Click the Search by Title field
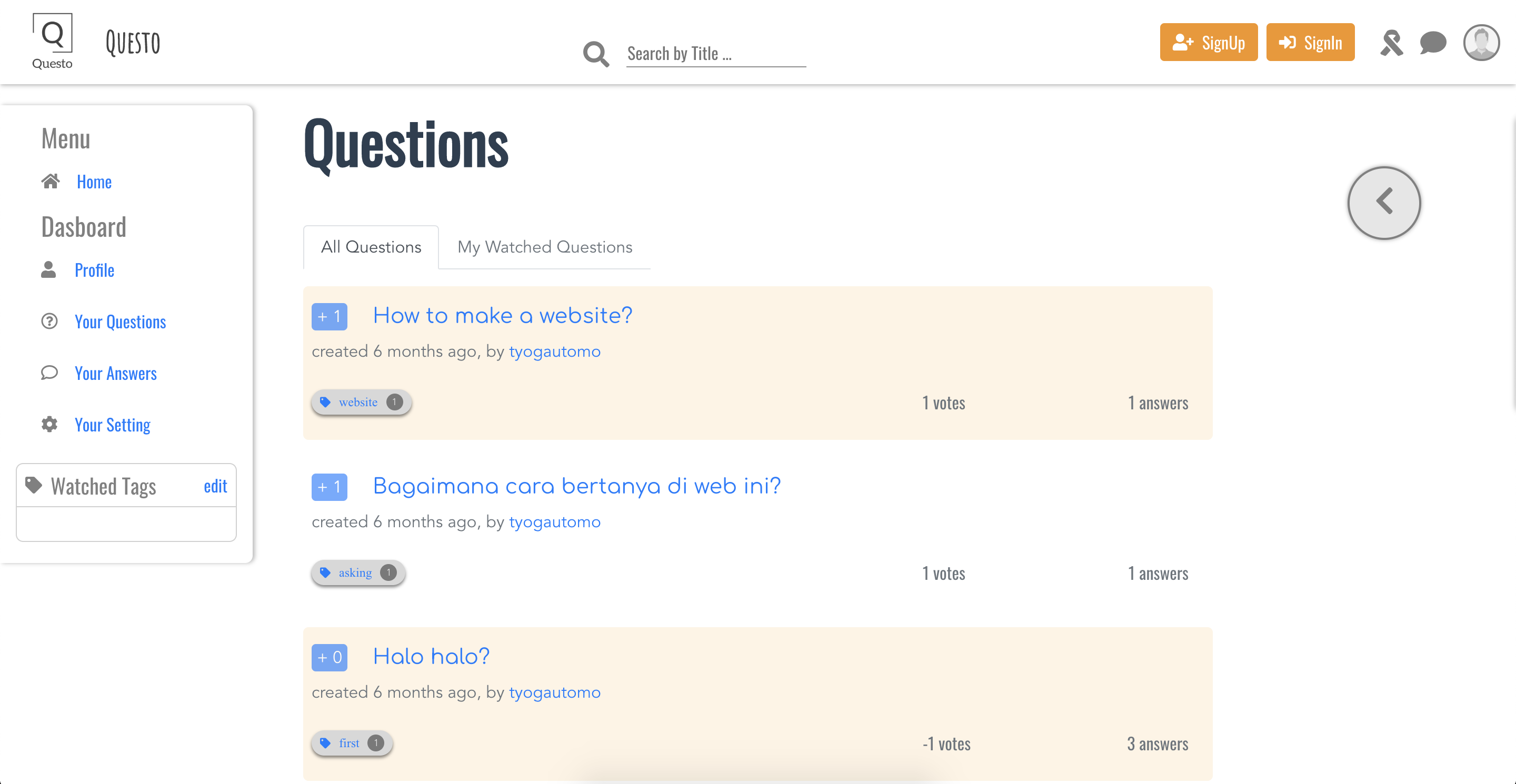The image size is (1516, 784). [715, 54]
